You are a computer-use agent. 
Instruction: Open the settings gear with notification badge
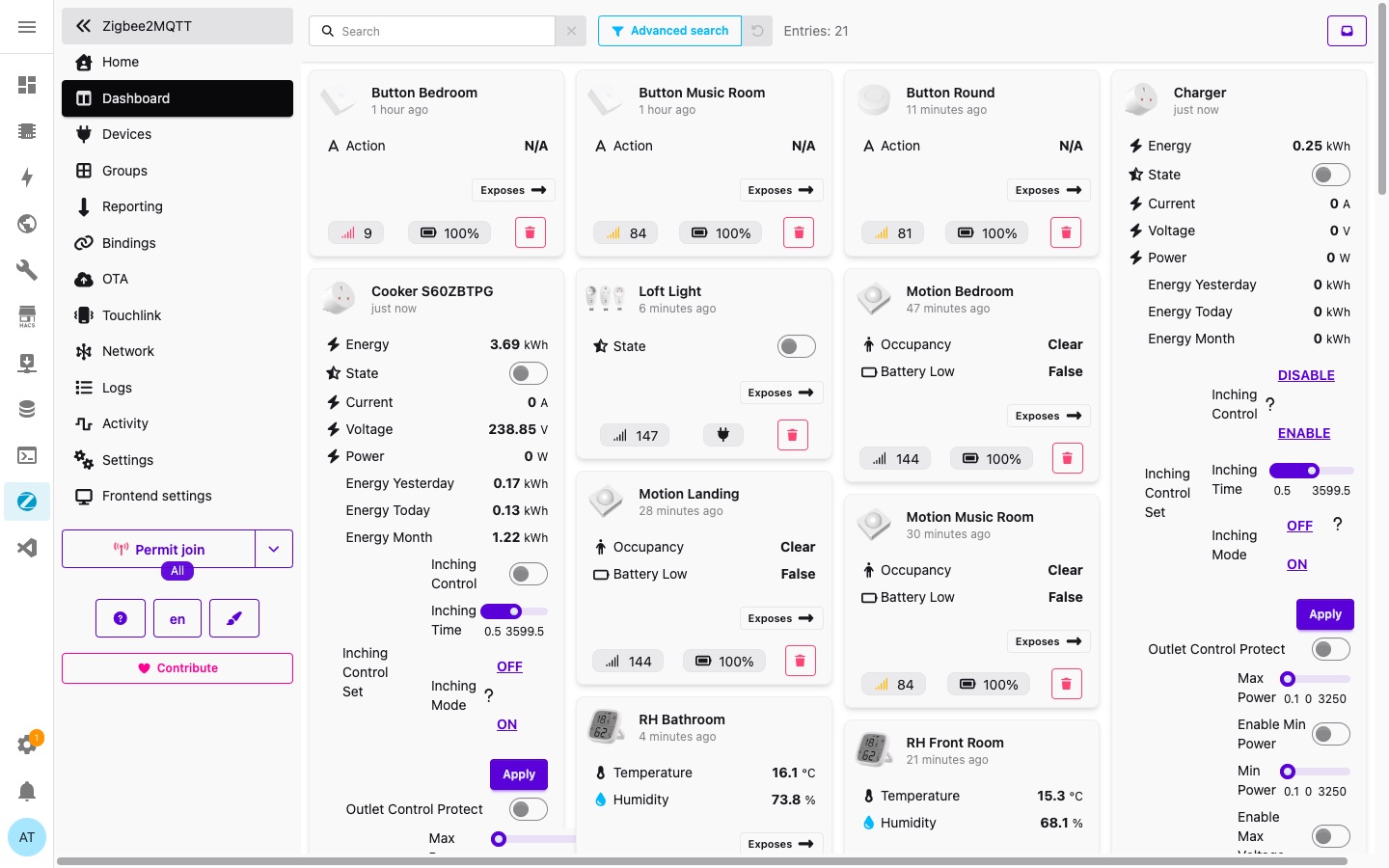coord(27,745)
